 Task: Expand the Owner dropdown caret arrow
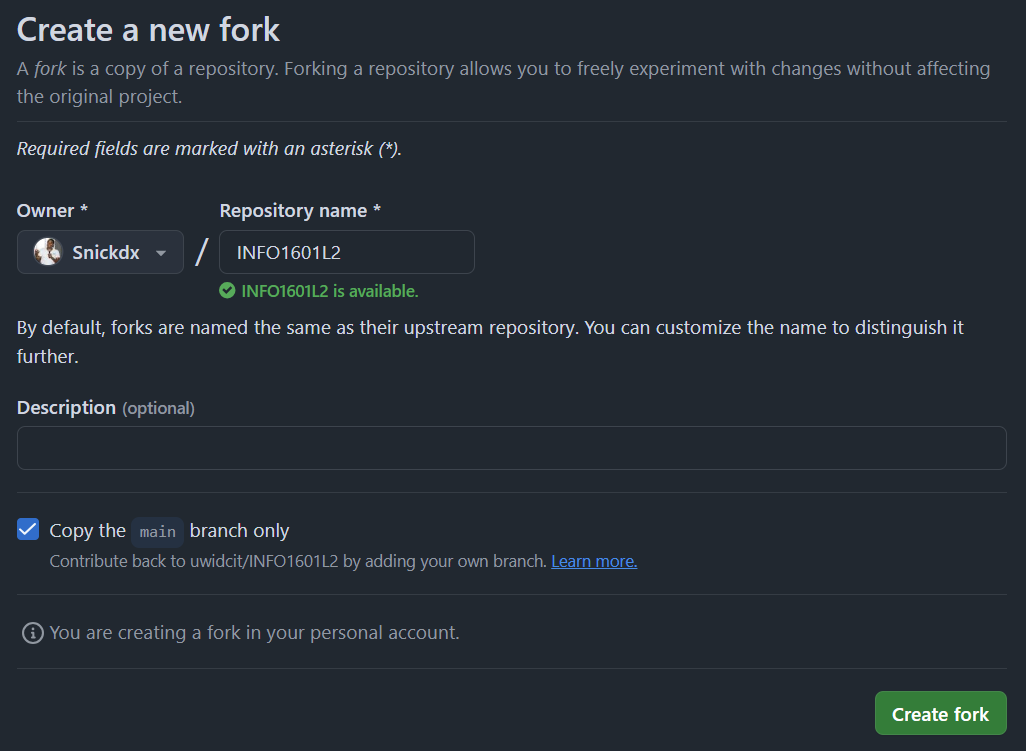161,253
